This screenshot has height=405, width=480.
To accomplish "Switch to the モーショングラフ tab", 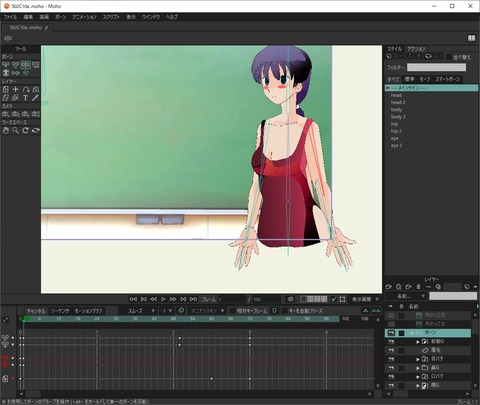I will click(88, 311).
